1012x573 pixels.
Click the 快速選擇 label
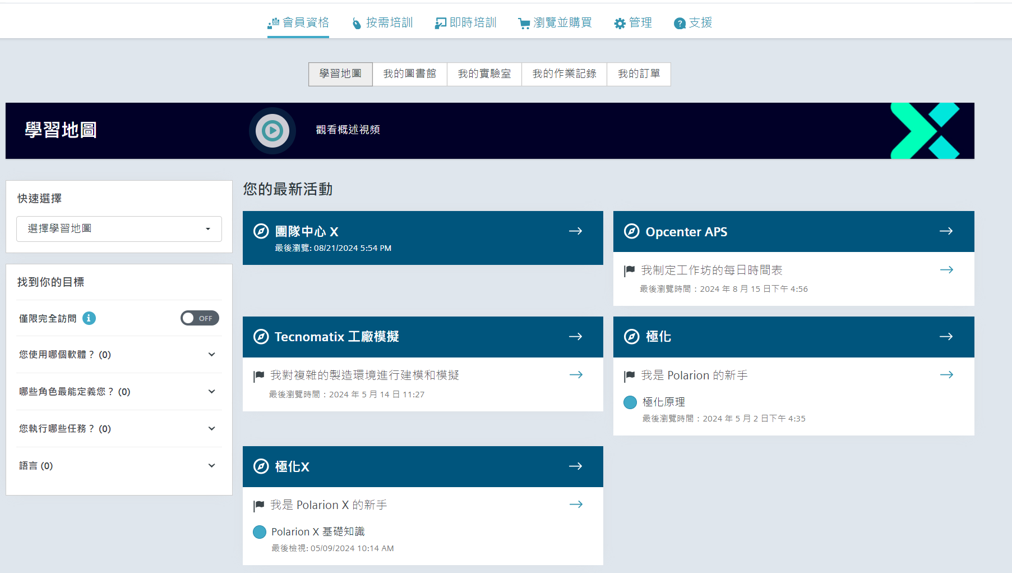(39, 198)
